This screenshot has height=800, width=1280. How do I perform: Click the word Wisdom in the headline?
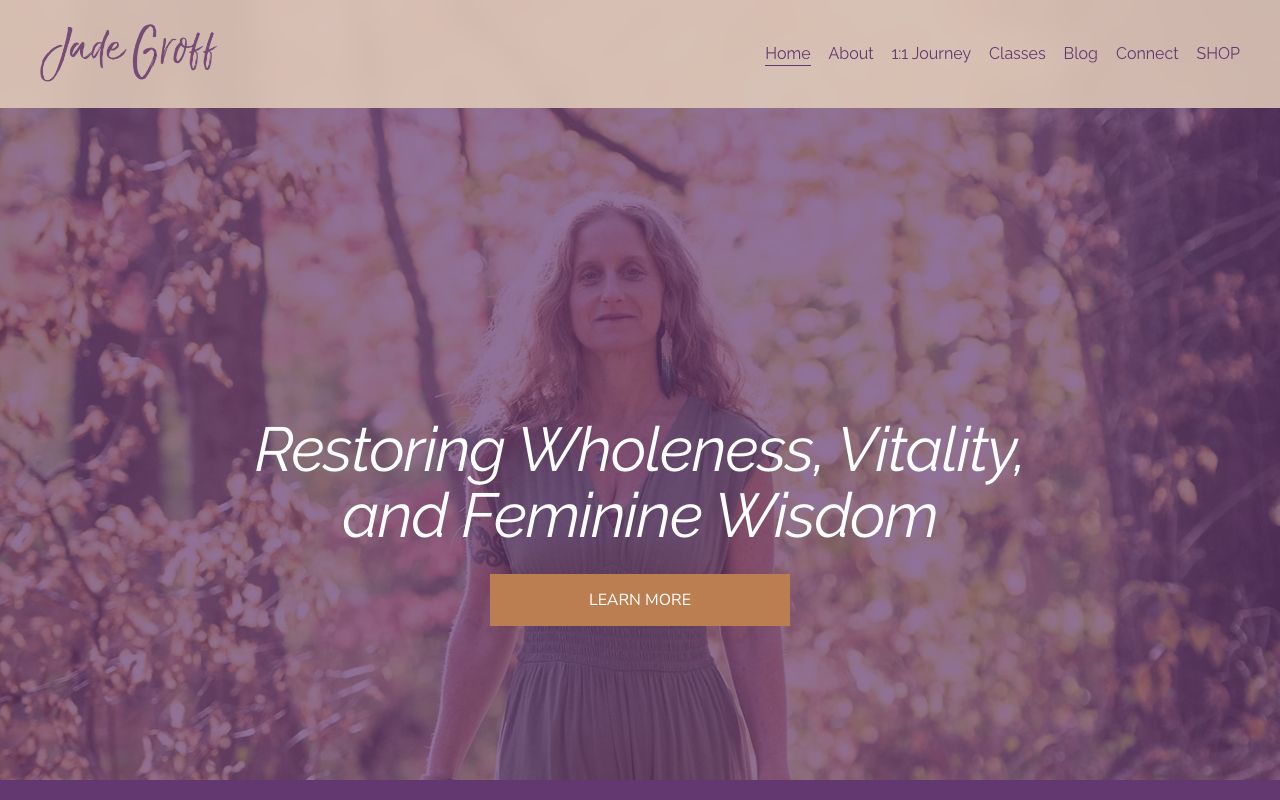pyautogui.click(x=827, y=516)
